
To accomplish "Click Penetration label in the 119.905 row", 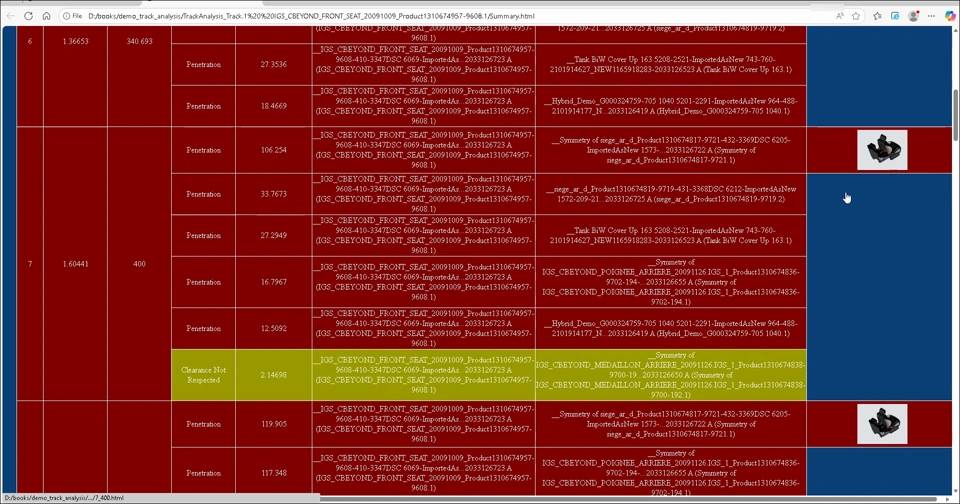I will click(x=203, y=424).
